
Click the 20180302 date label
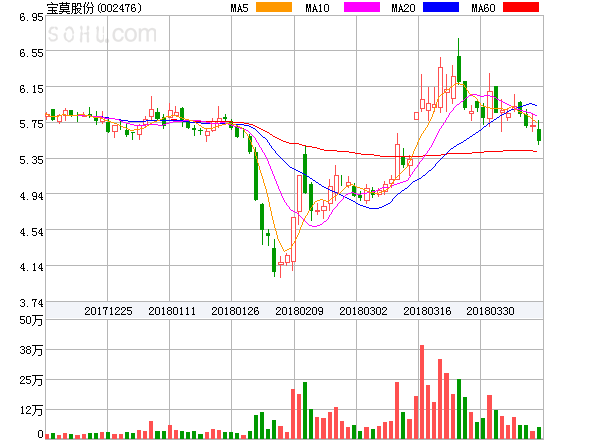(x=363, y=311)
